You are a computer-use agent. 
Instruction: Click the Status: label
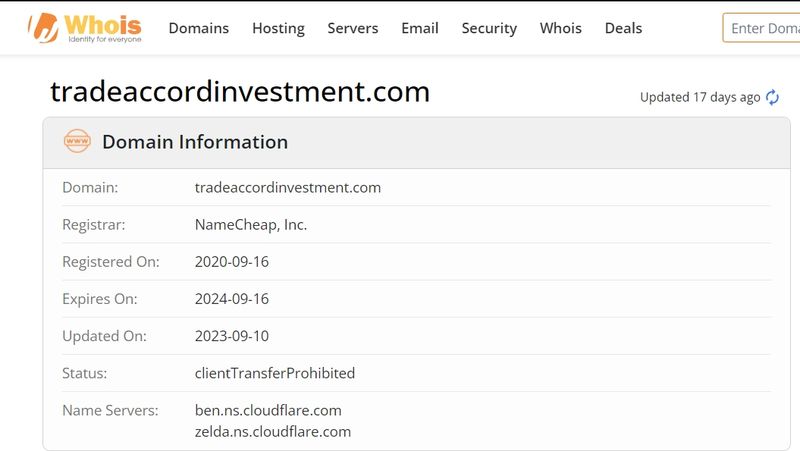(x=84, y=373)
